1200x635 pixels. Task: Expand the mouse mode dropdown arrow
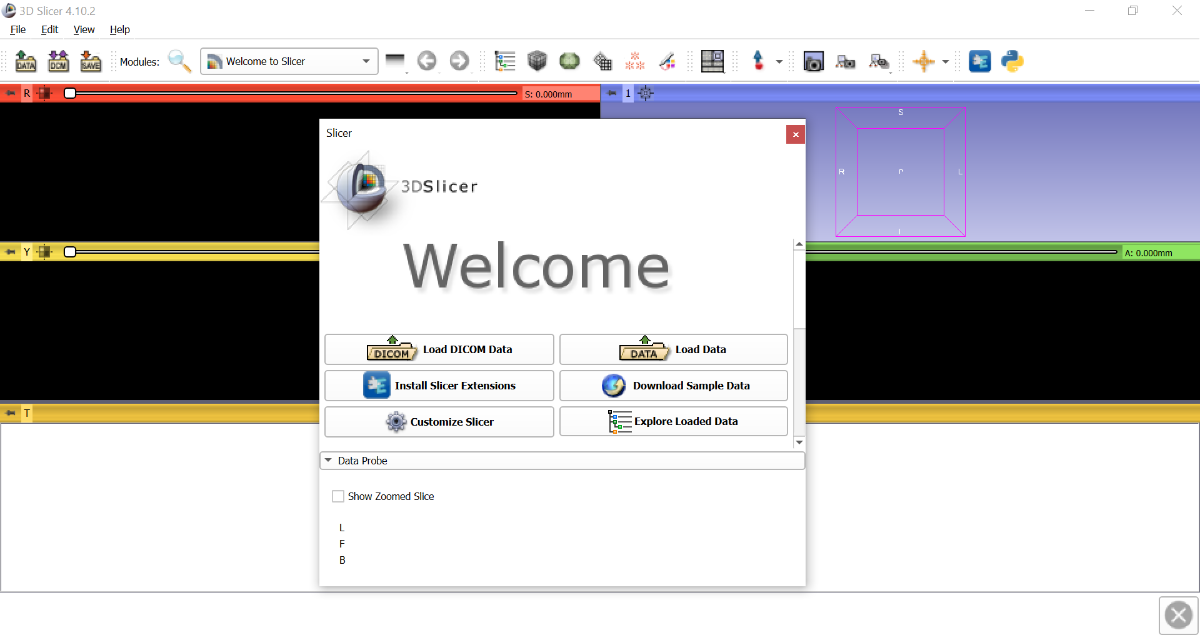pyautogui.click(x=779, y=62)
